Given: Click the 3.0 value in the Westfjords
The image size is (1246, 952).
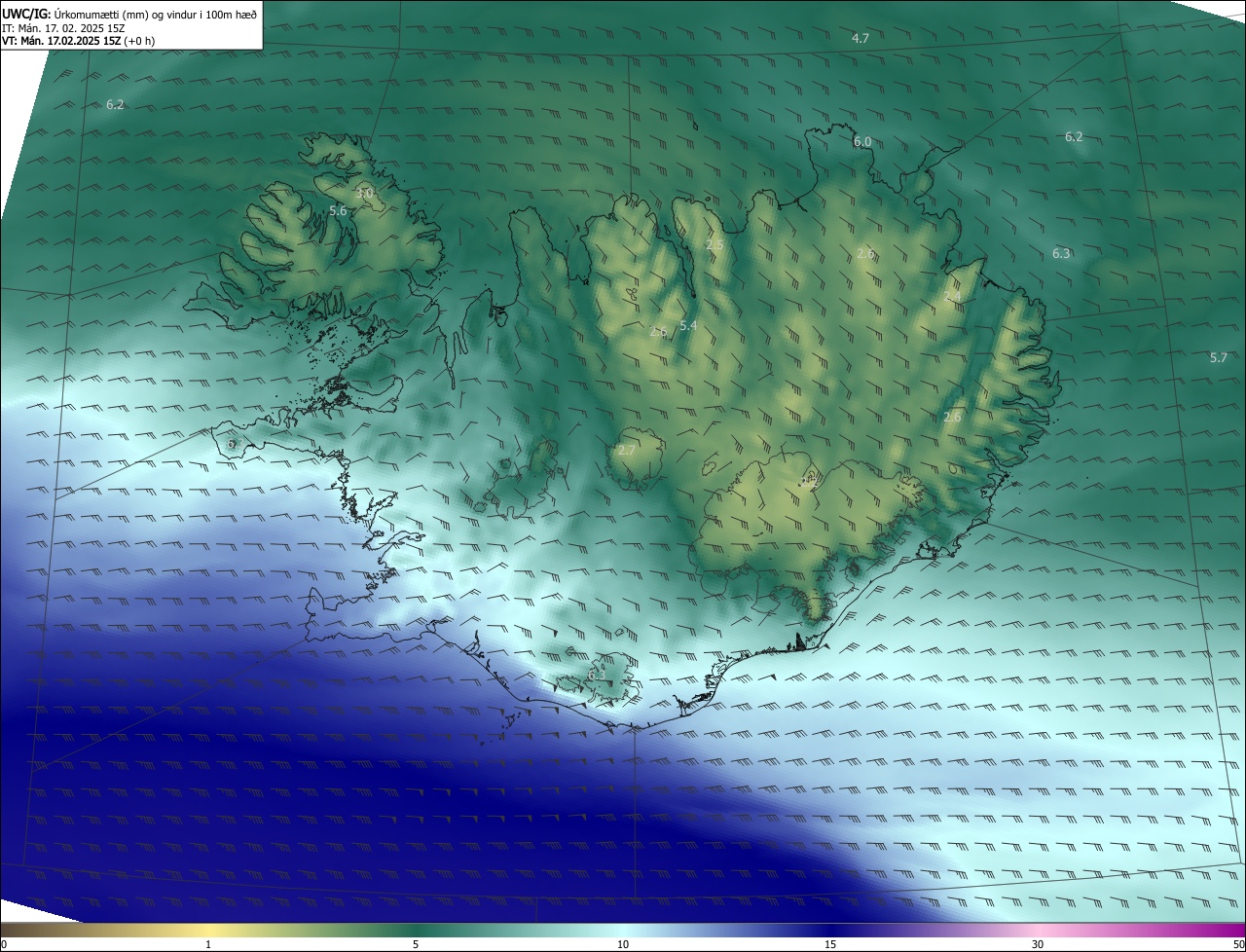Looking at the screenshot, I should [364, 194].
